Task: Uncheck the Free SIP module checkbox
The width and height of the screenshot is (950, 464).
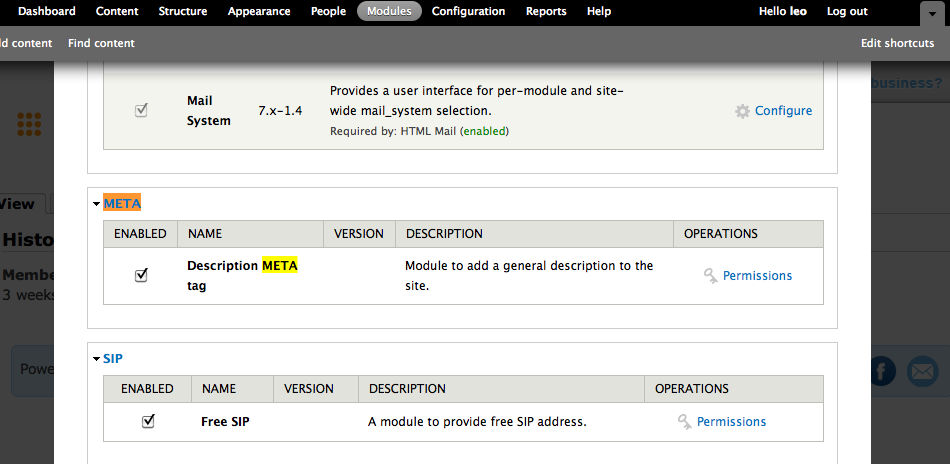Action: point(148,421)
